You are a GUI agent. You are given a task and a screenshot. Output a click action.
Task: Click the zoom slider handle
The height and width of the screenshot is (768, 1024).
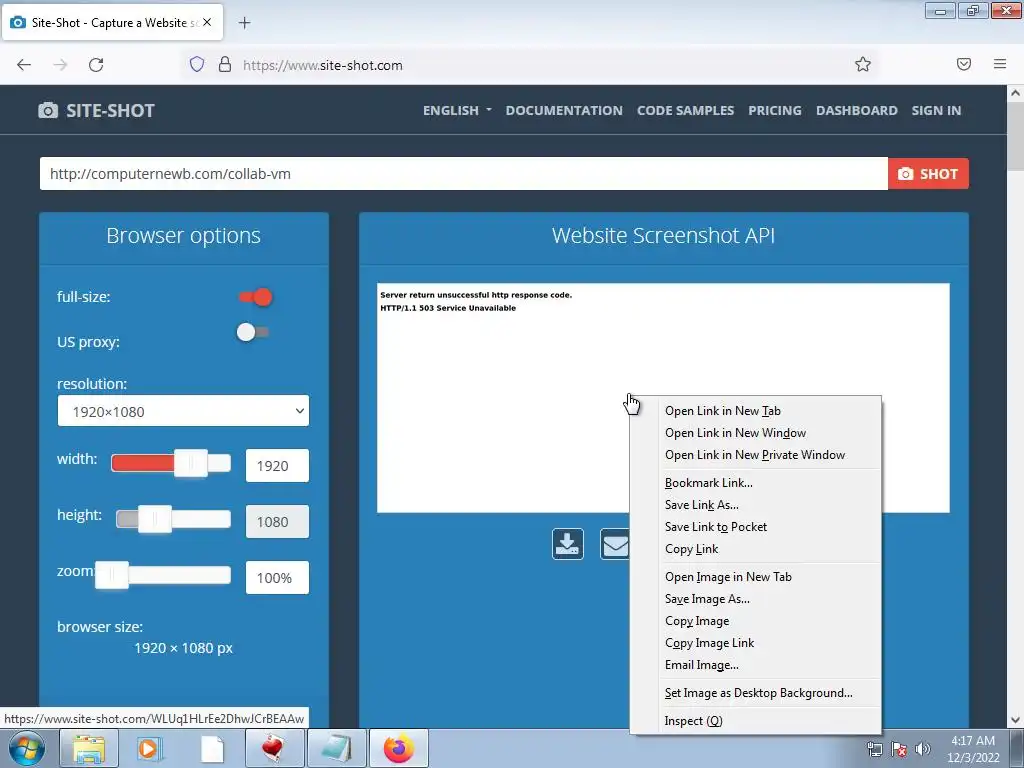click(112, 575)
